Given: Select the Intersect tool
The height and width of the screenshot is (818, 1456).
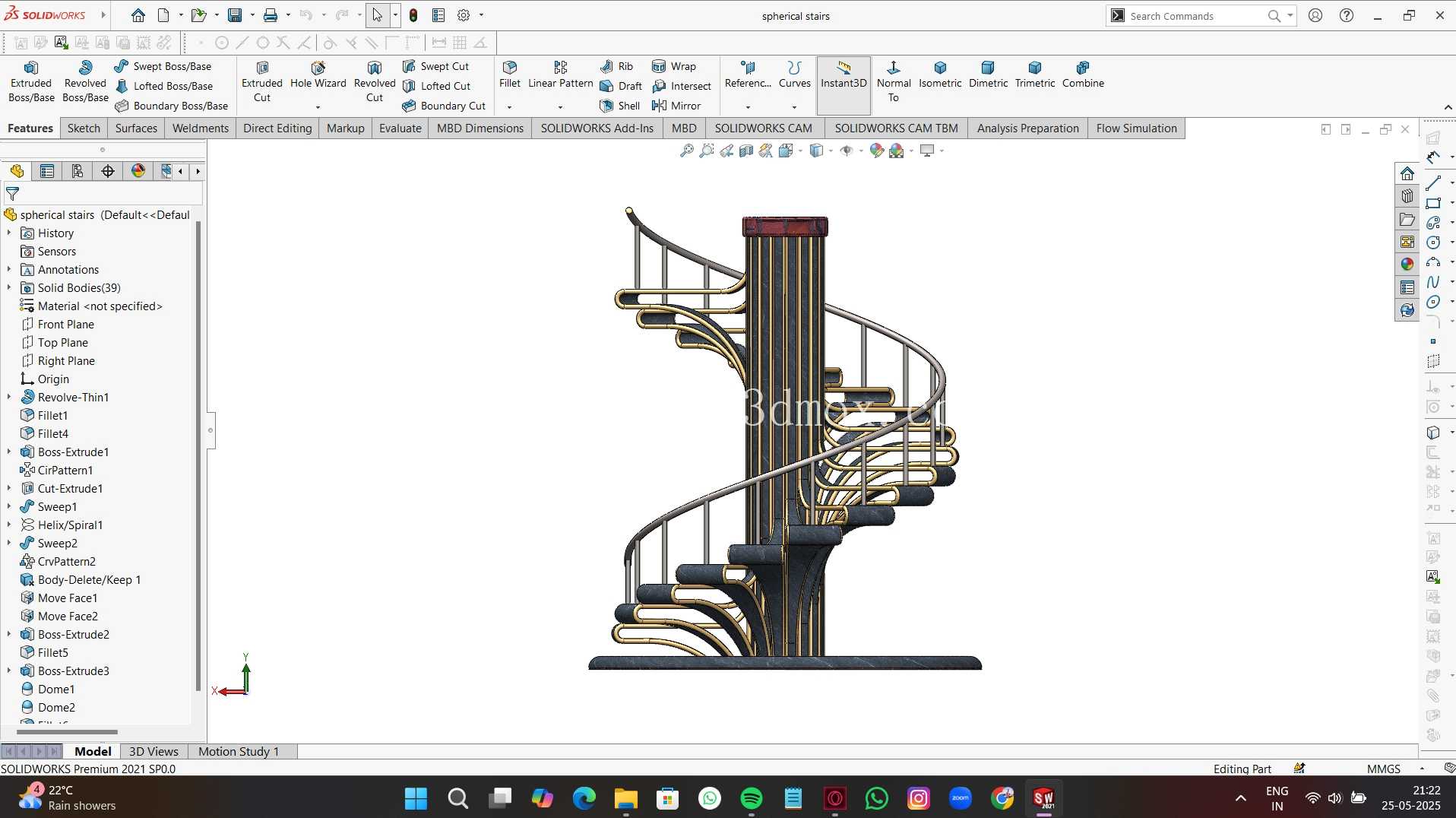Looking at the screenshot, I should (x=682, y=86).
